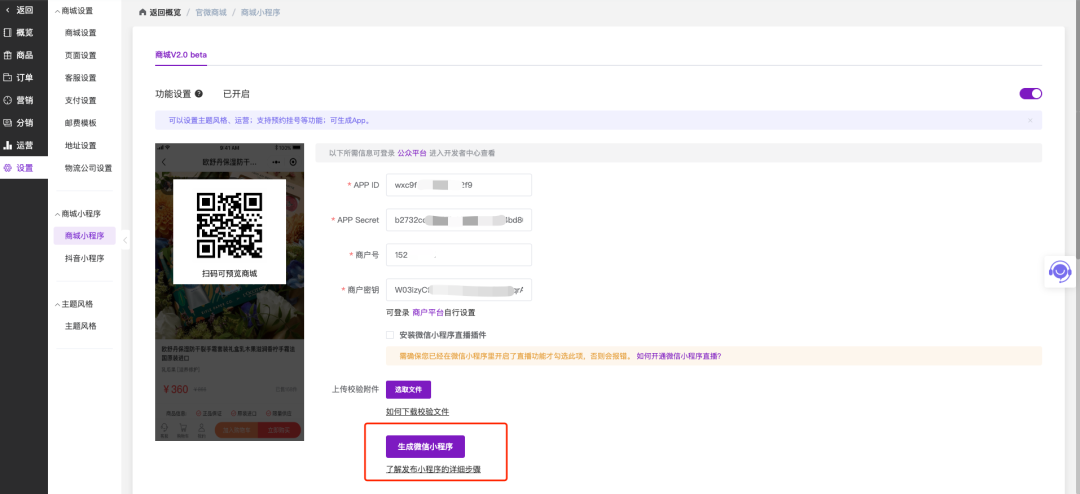Collapse the 商城小程序 menu group
Screen dimensions: 1080x494
[x=57, y=214]
